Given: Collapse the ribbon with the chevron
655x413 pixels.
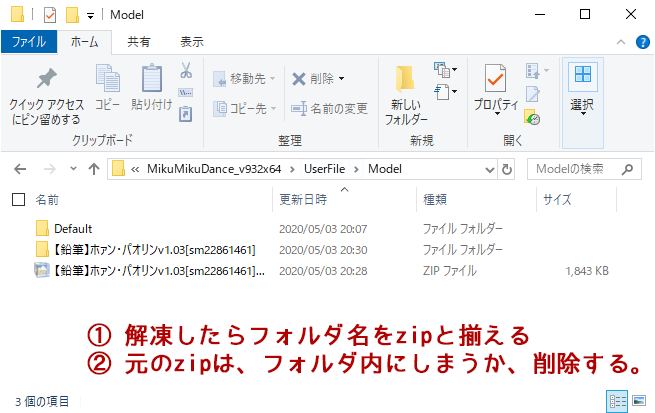Looking at the screenshot, I should tap(622, 43).
